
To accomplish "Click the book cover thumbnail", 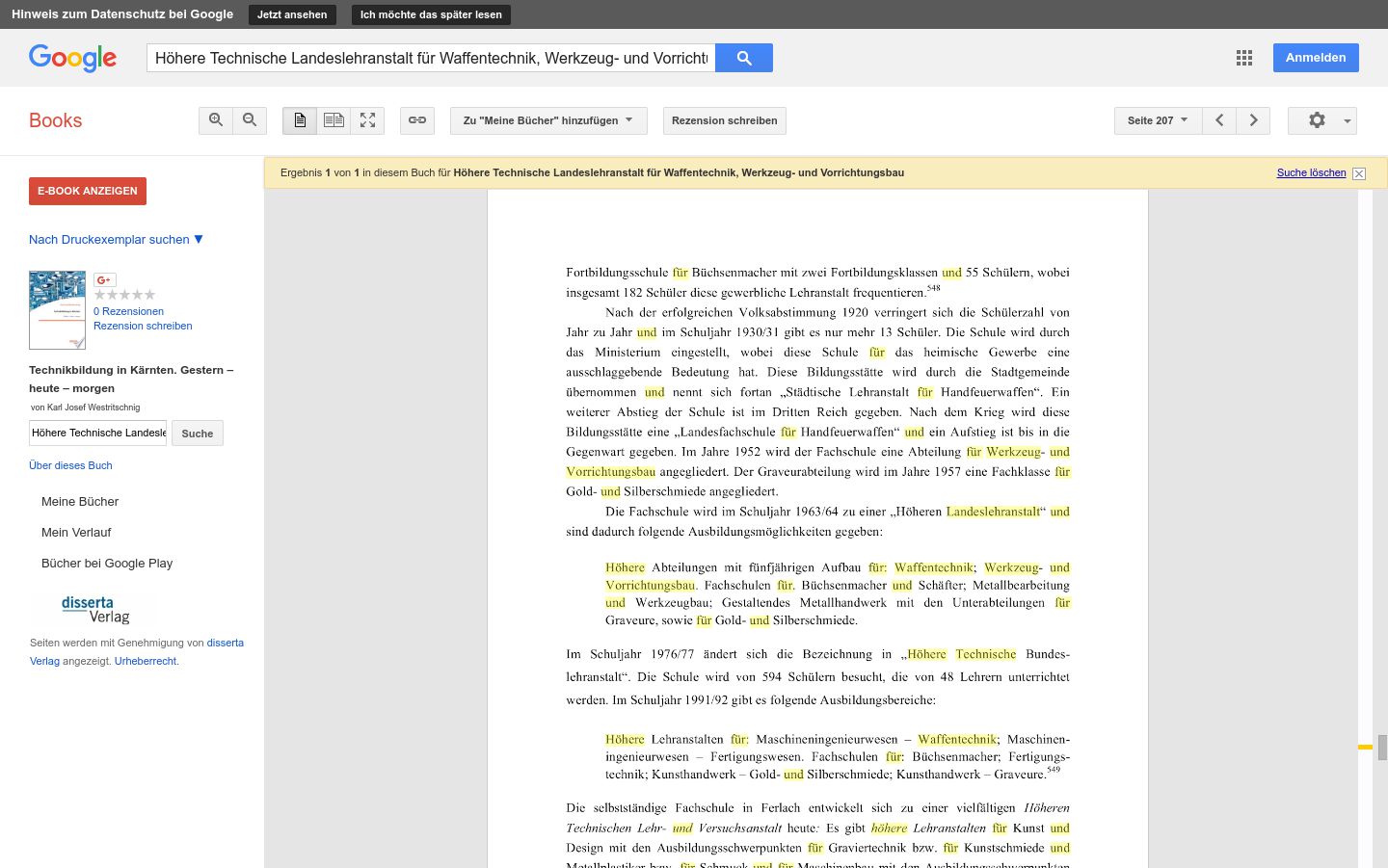I will pos(57,309).
